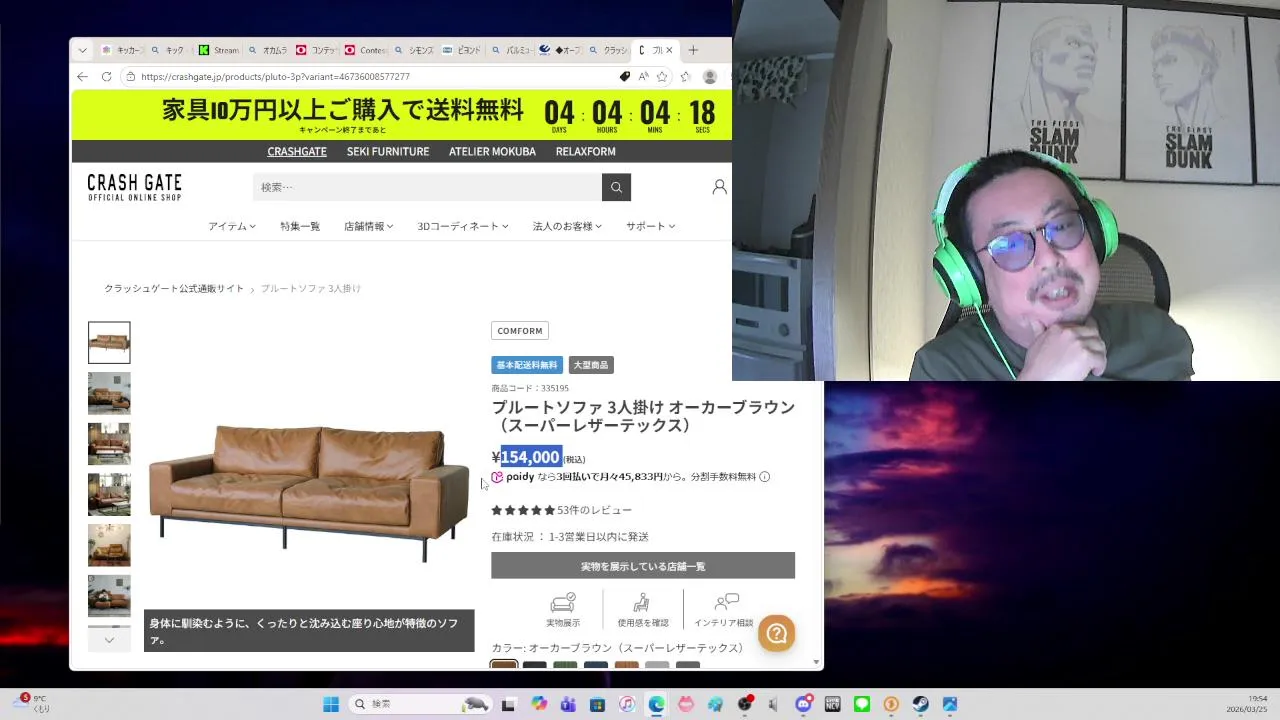
Task: Select the black color swatch
Action: pos(535,666)
